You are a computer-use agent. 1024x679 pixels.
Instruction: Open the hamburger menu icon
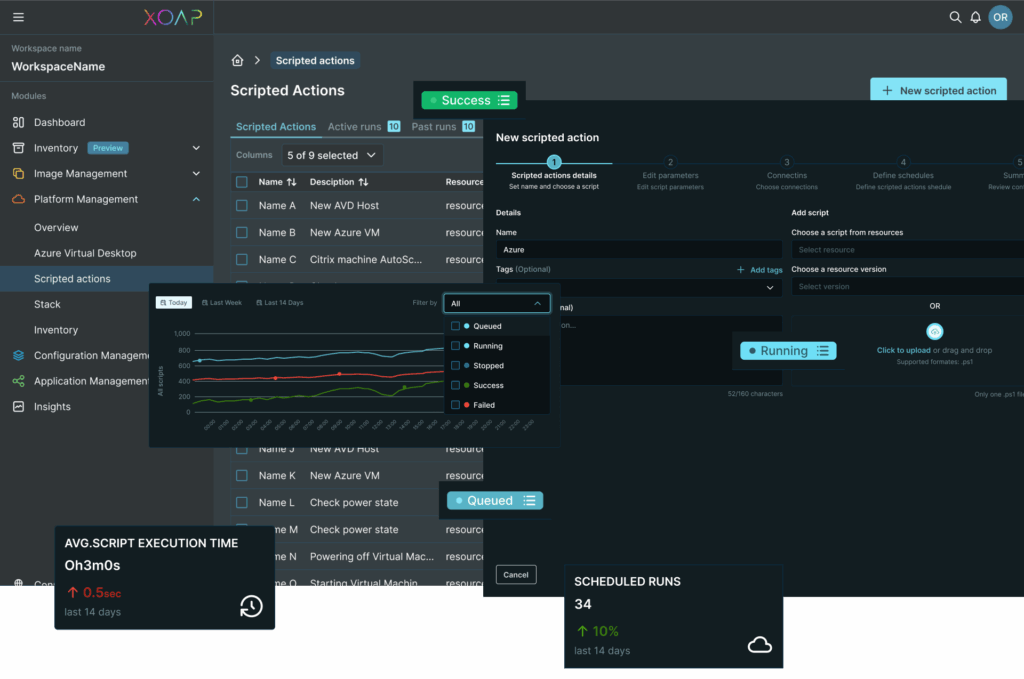pos(18,17)
